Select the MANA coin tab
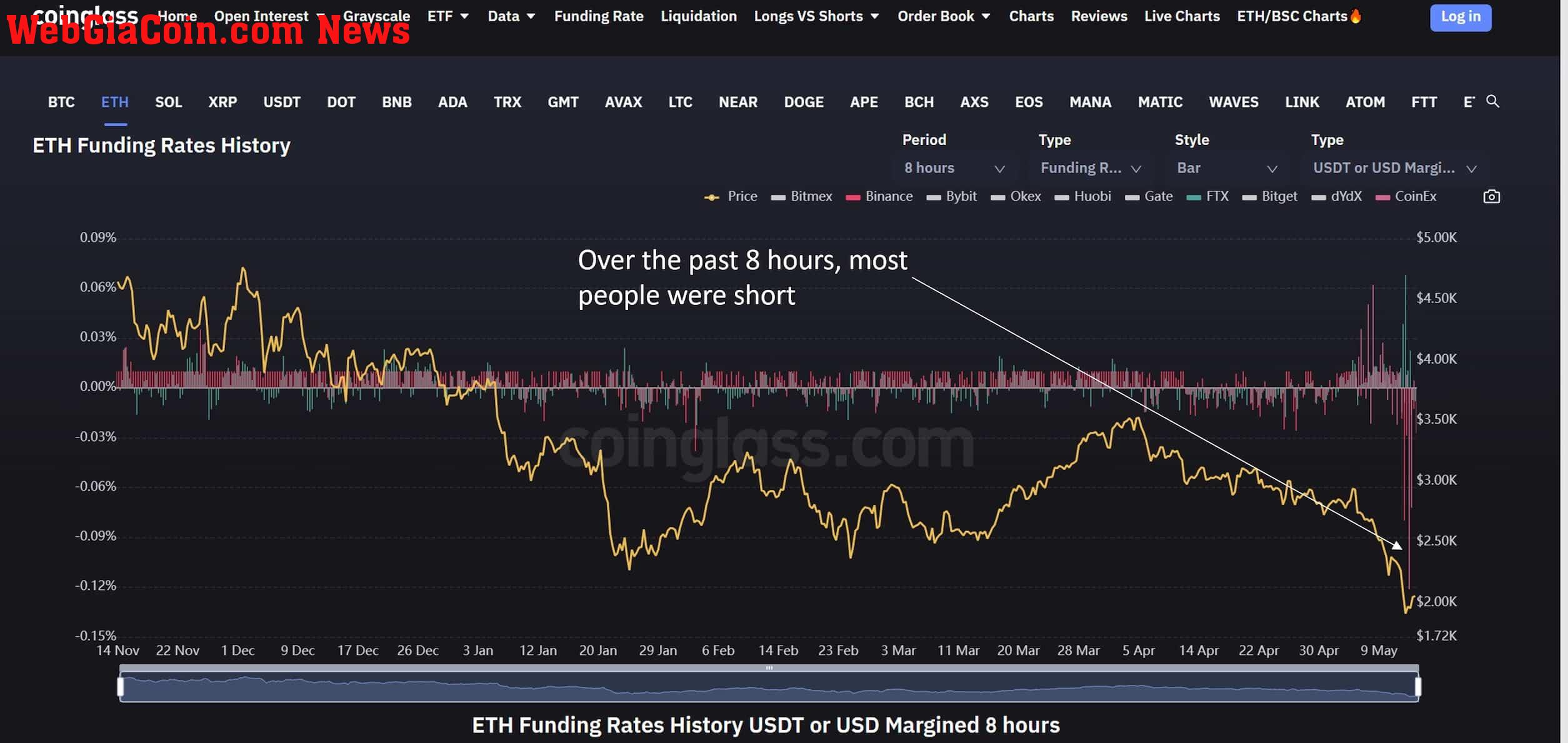This screenshot has height=743, width=1568. (x=1090, y=102)
